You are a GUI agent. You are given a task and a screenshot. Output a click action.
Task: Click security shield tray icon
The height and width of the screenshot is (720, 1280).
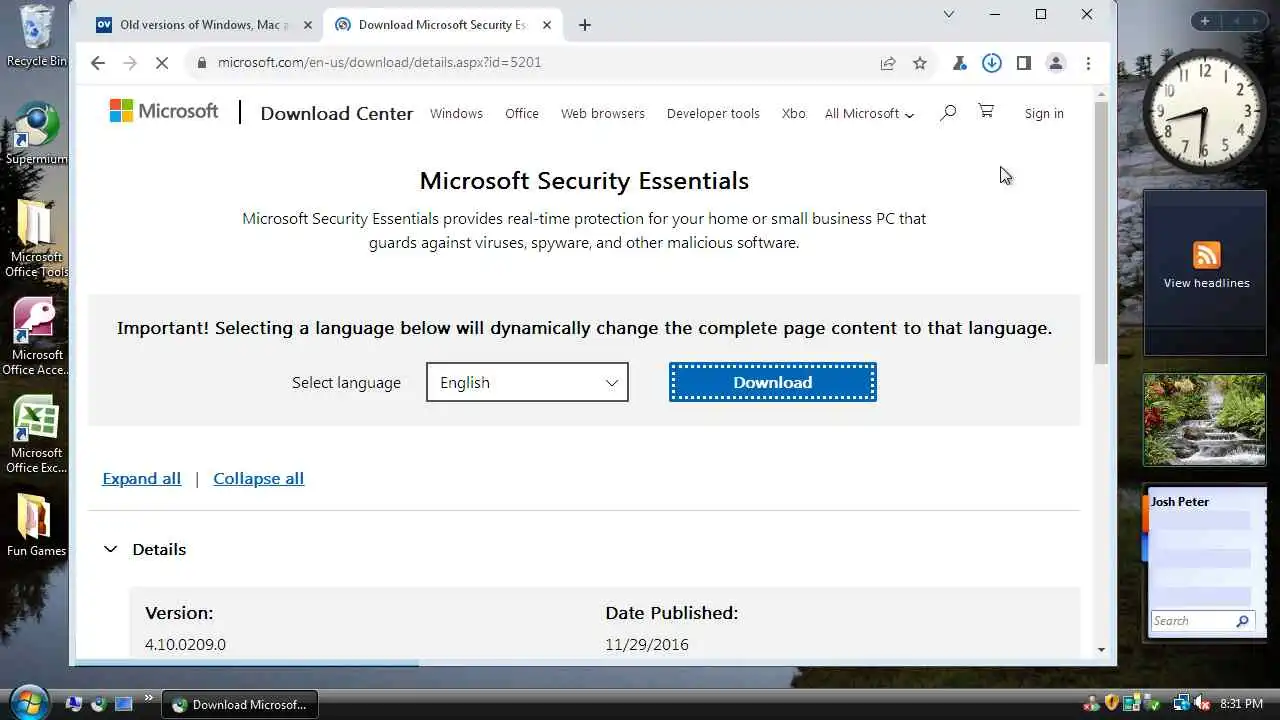1111,704
